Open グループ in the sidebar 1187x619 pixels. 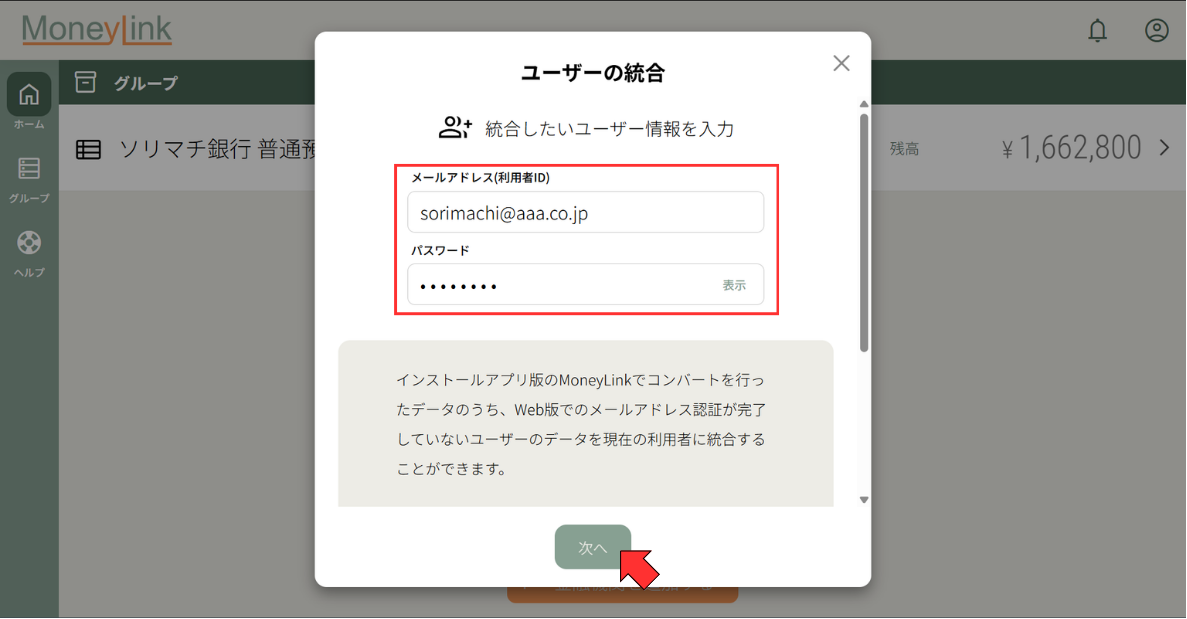pyautogui.click(x=29, y=180)
